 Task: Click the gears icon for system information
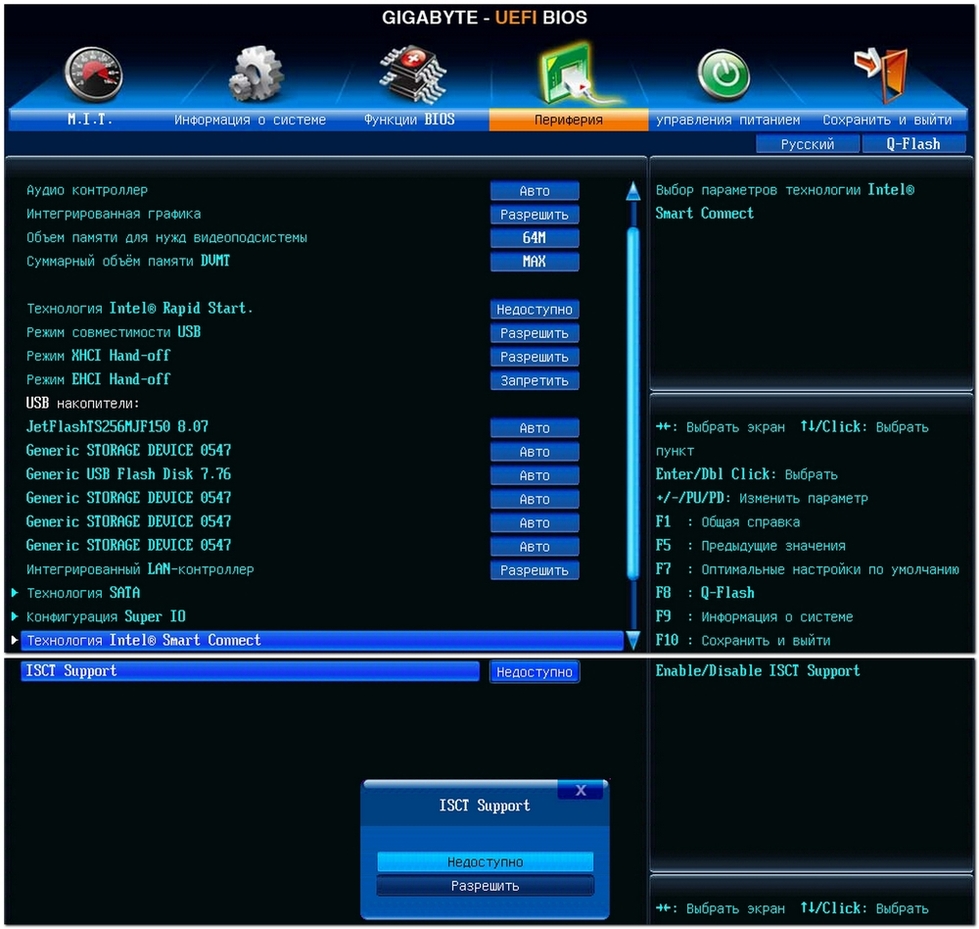[x=256, y=75]
